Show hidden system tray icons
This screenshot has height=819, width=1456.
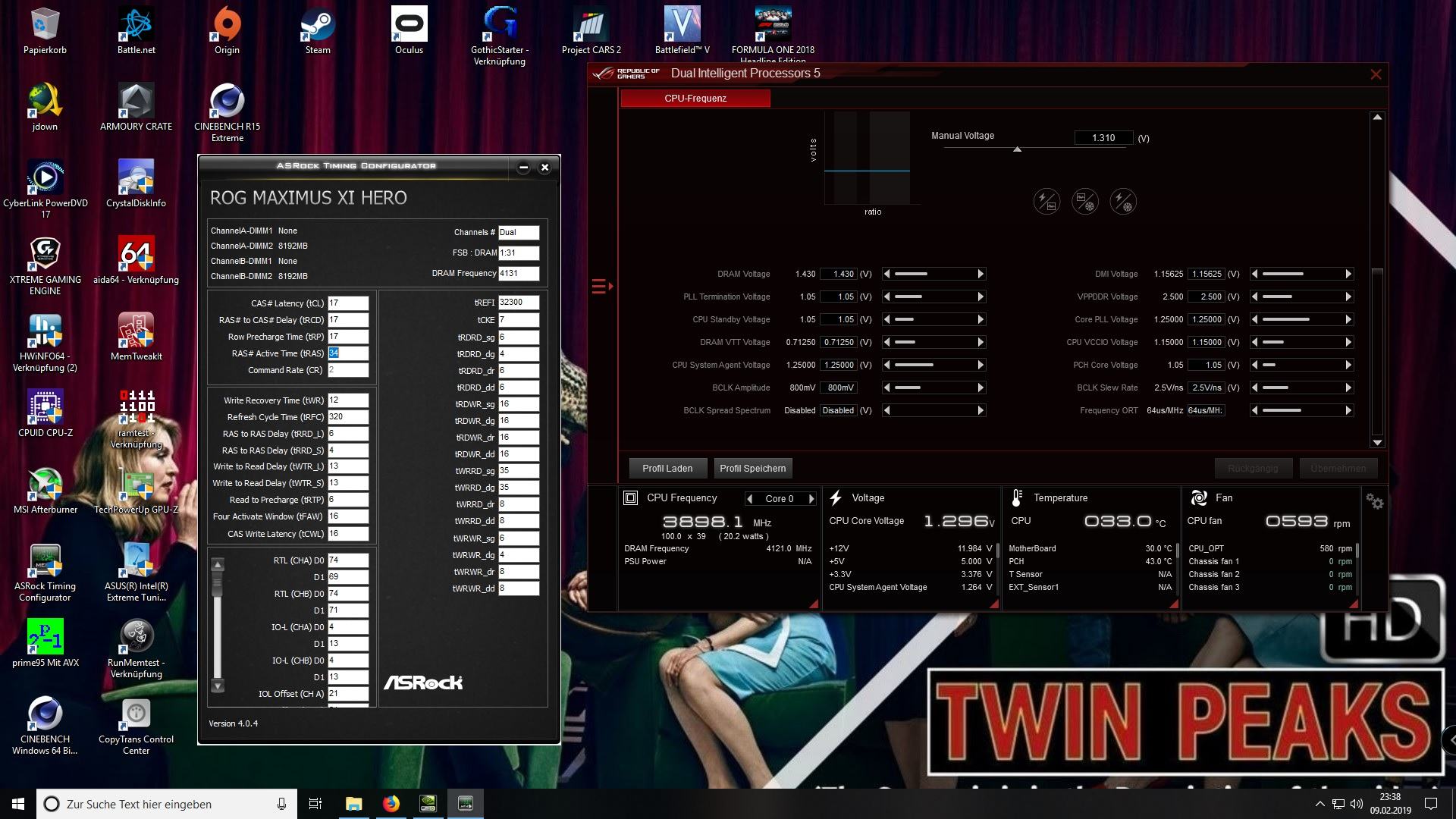click(1319, 804)
